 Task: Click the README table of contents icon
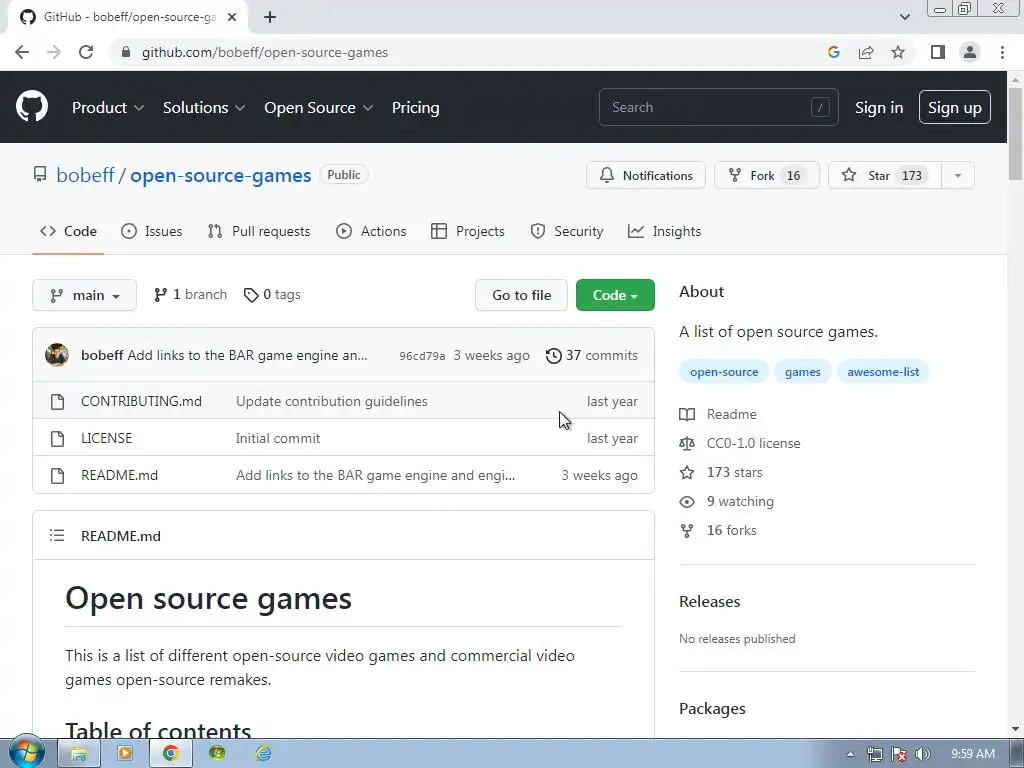coord(57,536)
